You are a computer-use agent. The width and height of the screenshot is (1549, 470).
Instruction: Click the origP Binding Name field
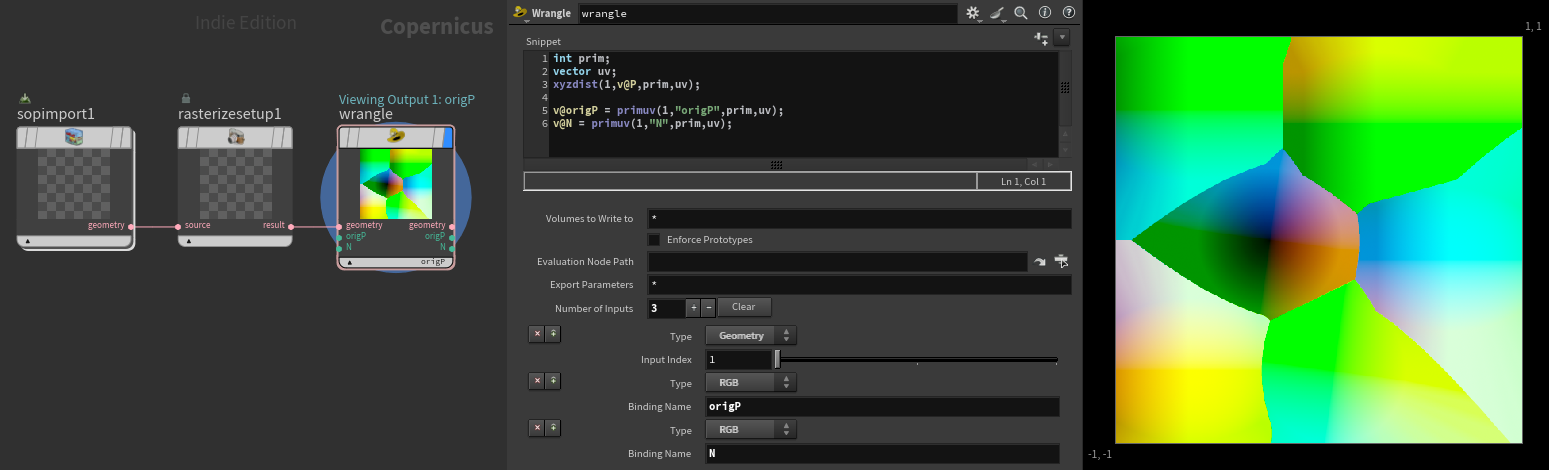click(880, 407)
